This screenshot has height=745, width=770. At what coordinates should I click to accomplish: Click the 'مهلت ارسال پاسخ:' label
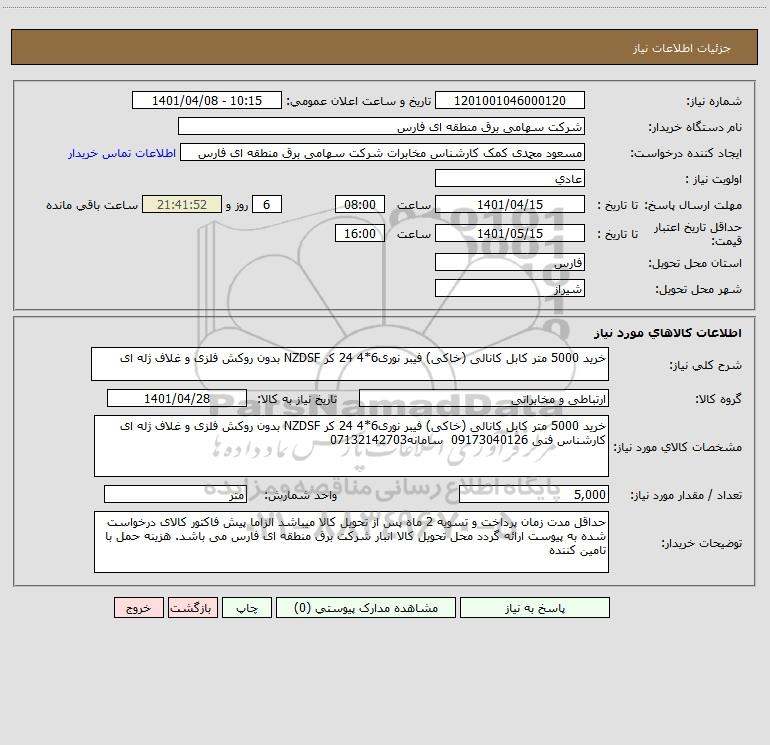point(692,205)
